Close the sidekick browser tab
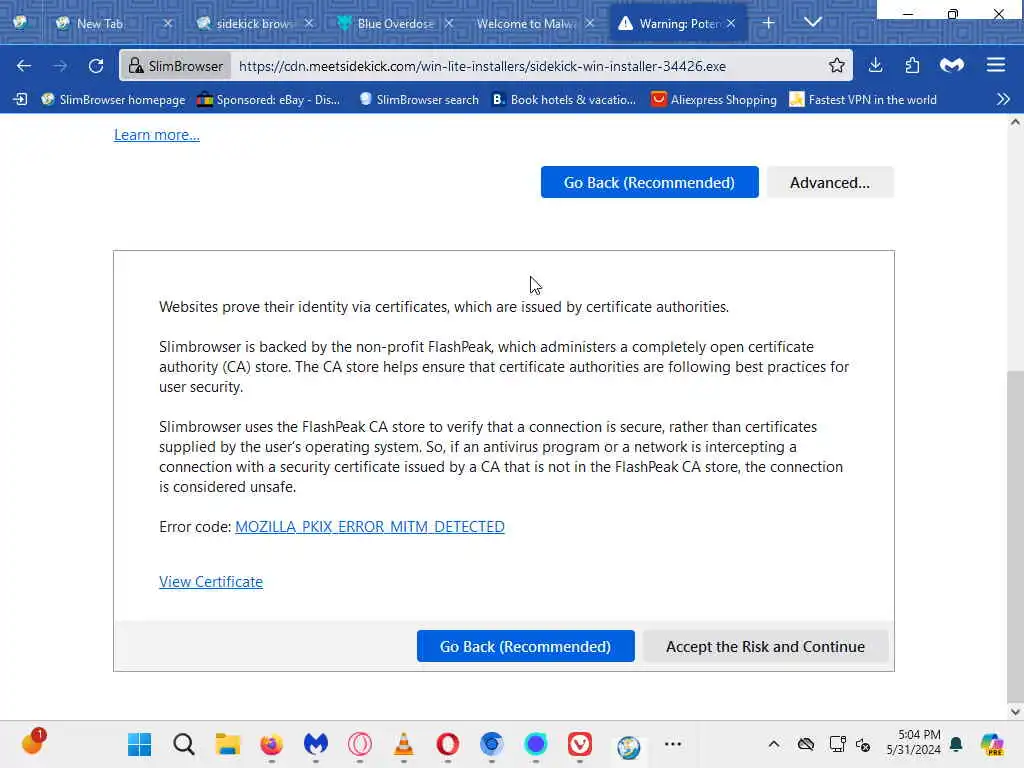1024x768 pixels. [309, 24]
